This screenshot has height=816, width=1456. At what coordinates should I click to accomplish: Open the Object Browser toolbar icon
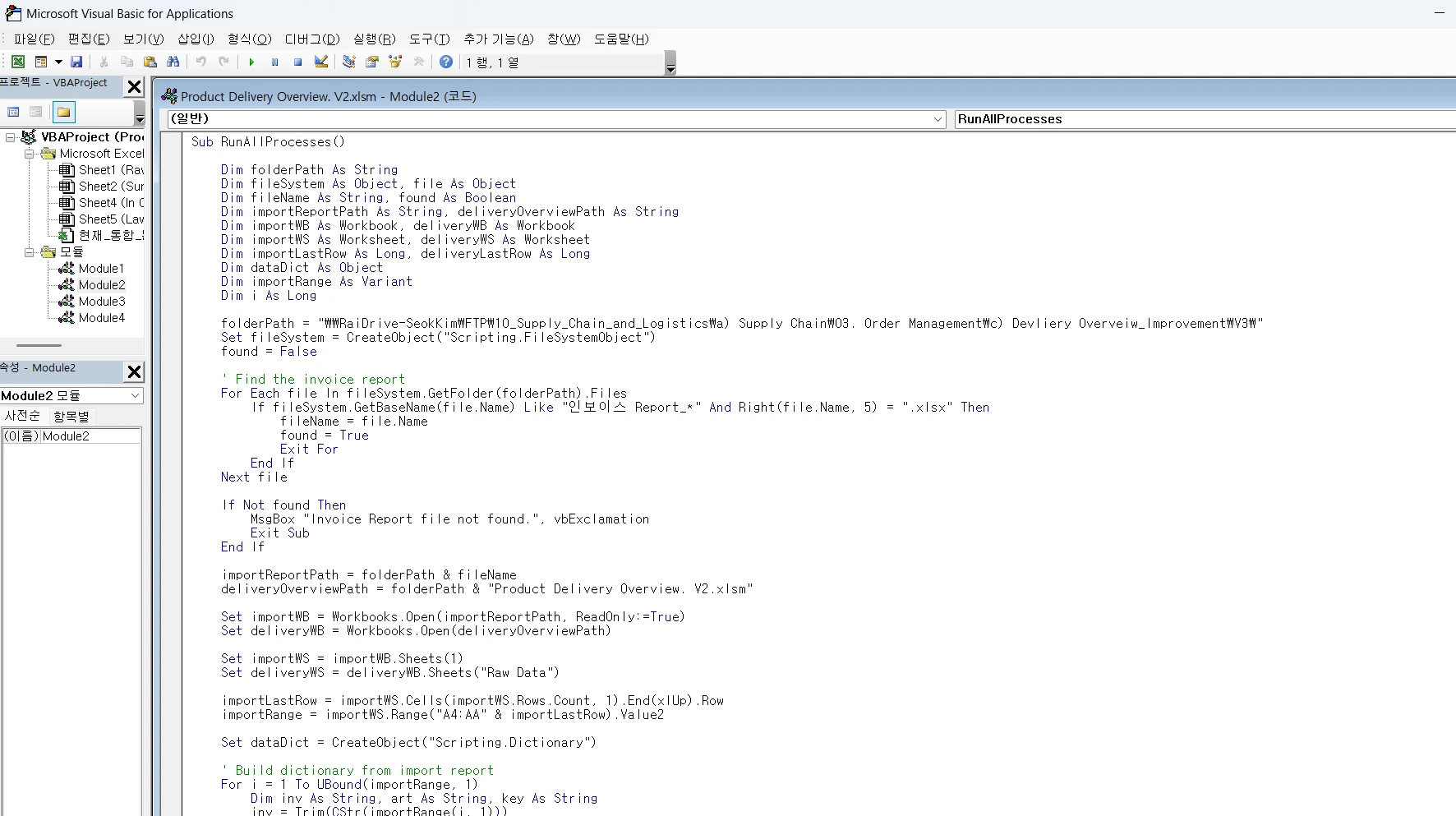(395, 62)
